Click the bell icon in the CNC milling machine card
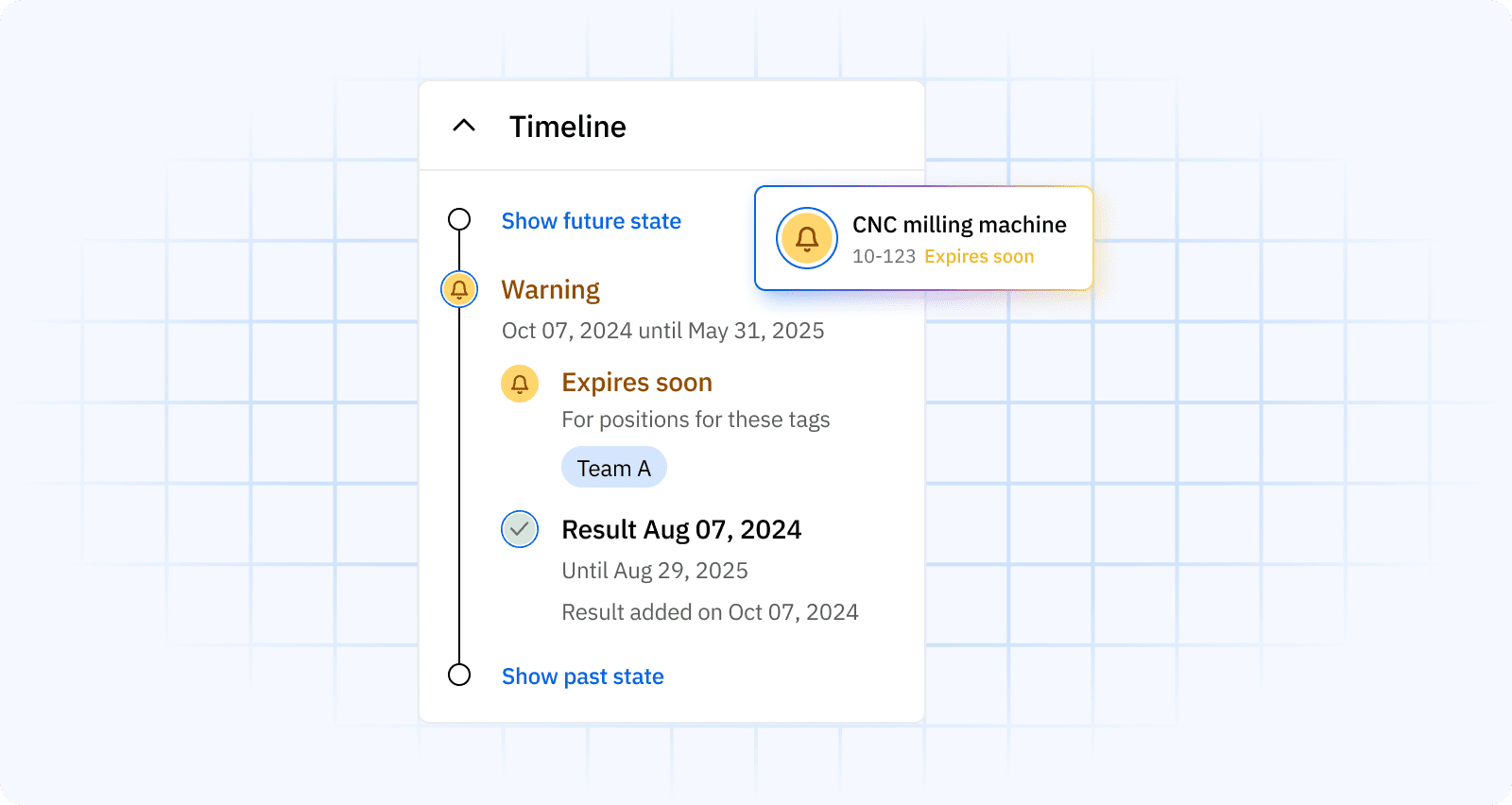 (807, 238)
